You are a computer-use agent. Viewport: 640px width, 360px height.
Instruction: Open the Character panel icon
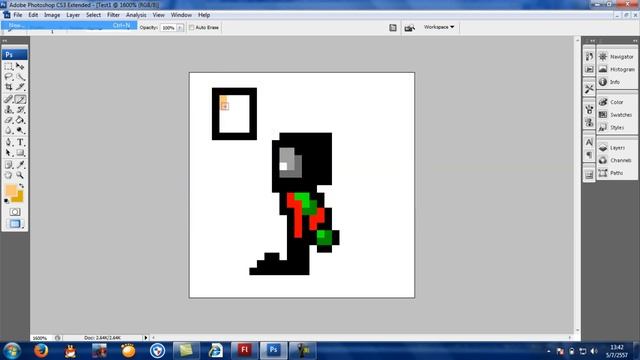click(589, 142)
